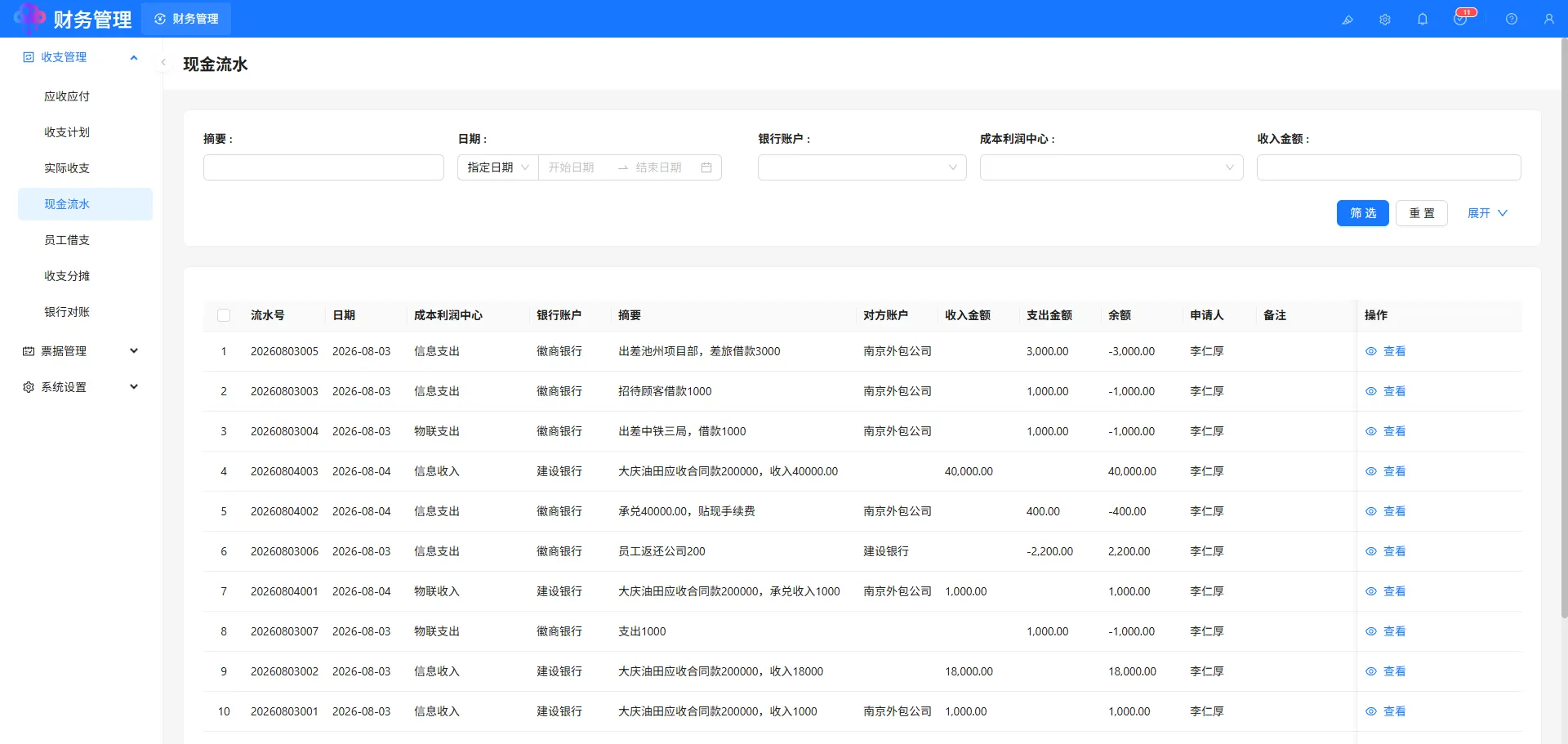Screen dimensions: 1568x744
Task: Open the help question mark icon
Action: coord(1512,20)
